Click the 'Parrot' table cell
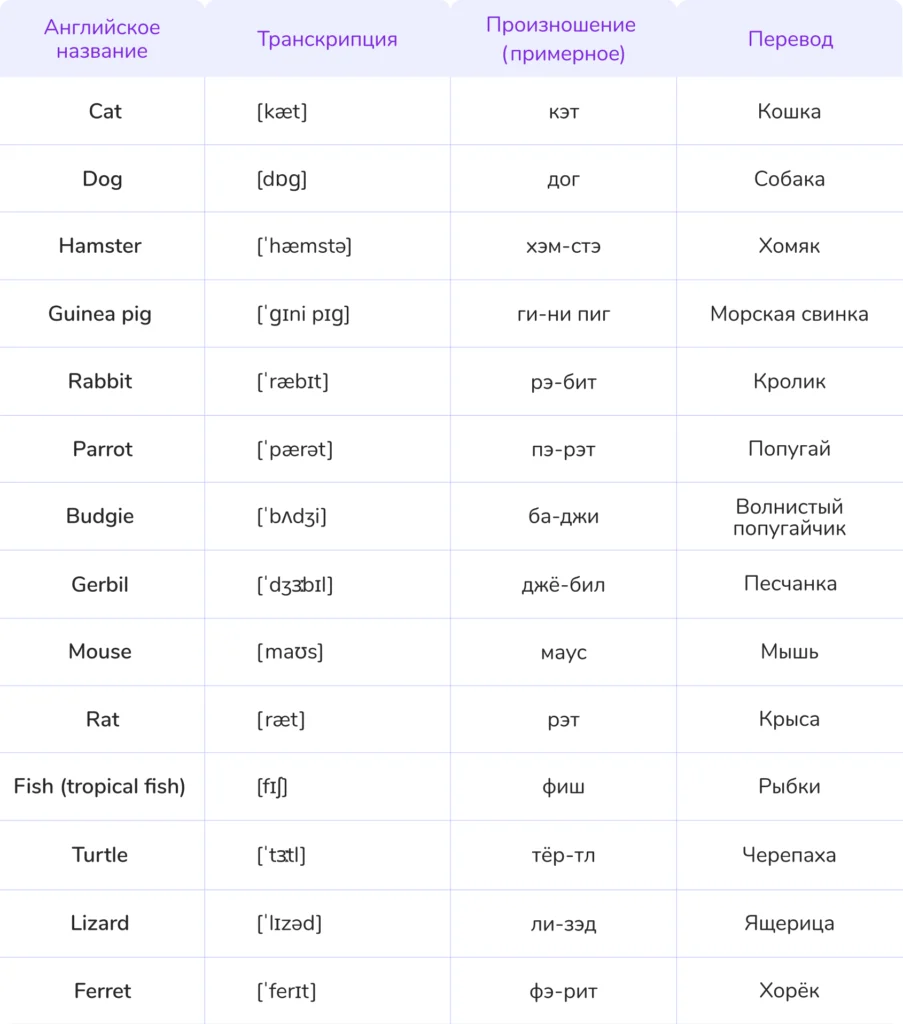 102,449
